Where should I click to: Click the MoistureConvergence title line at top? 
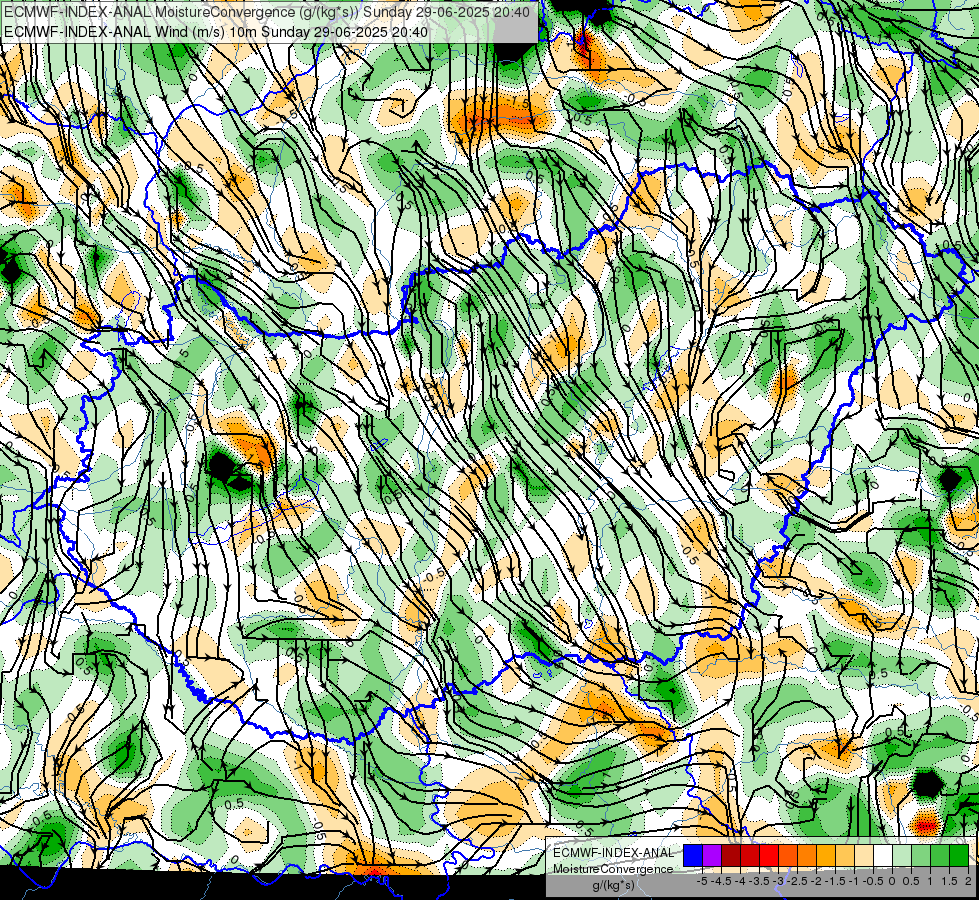click(267, 12)
